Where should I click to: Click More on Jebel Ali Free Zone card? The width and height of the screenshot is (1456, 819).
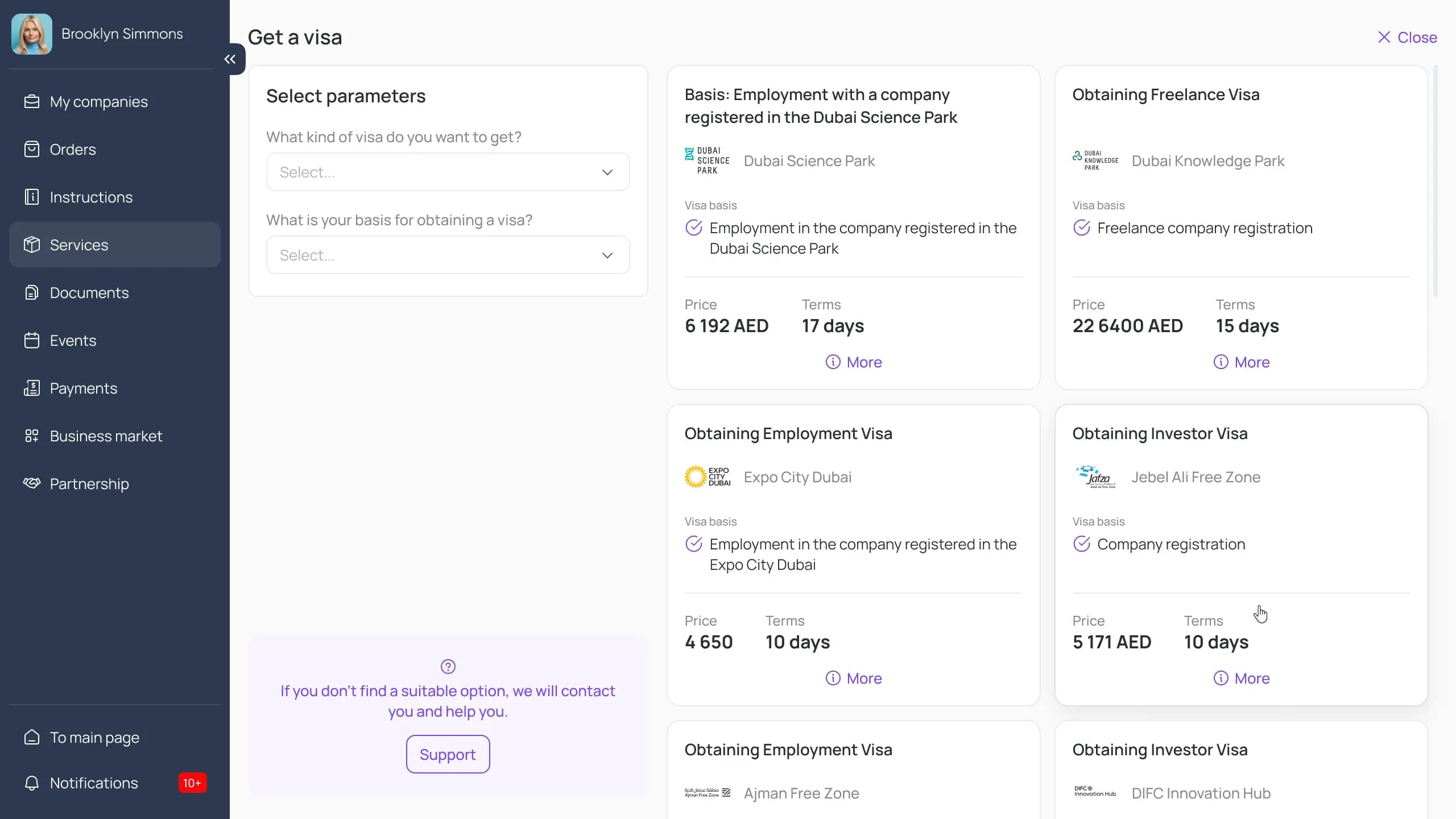(x=1241, y=679)
